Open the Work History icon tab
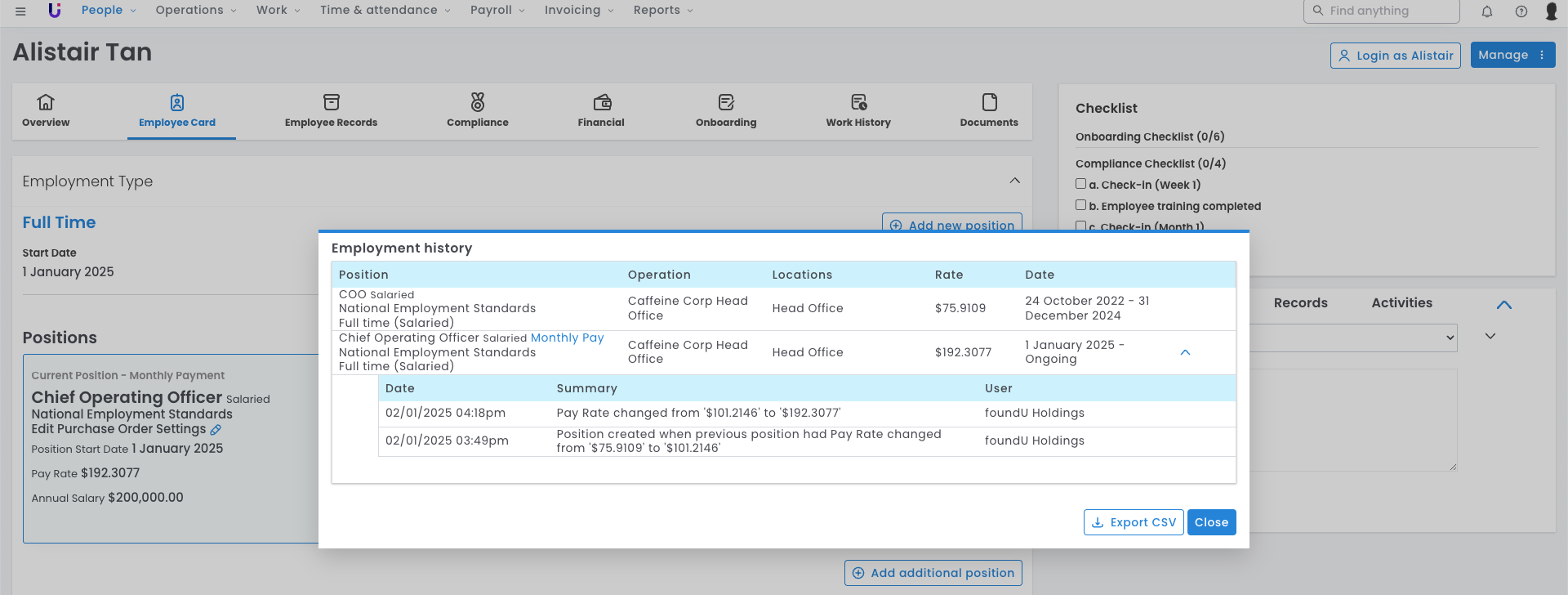 tap(857, 102)
